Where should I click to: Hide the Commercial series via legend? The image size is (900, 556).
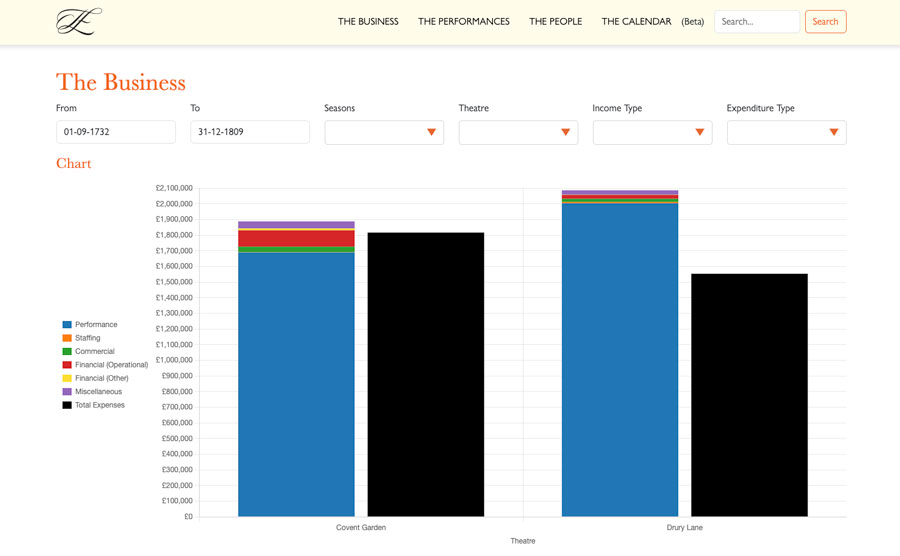[94, 352]
